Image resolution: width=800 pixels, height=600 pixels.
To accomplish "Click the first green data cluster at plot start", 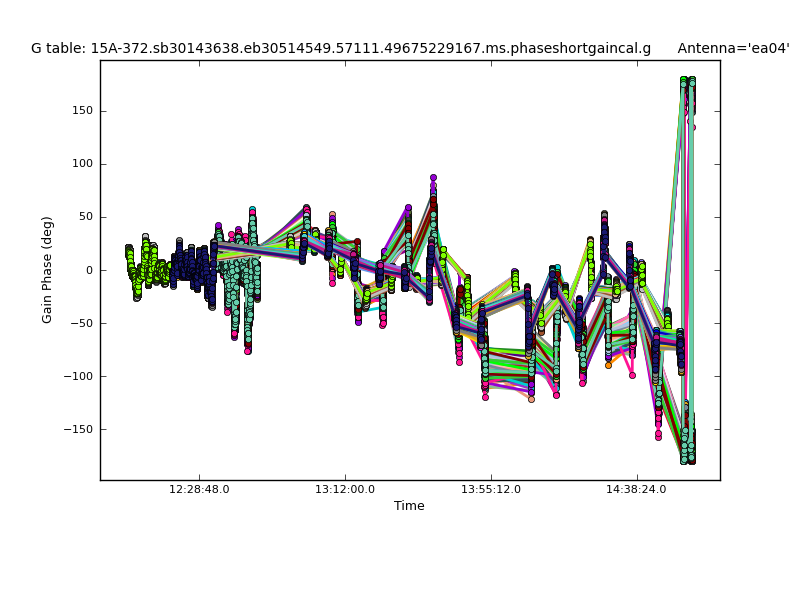I will pos(129,250).
